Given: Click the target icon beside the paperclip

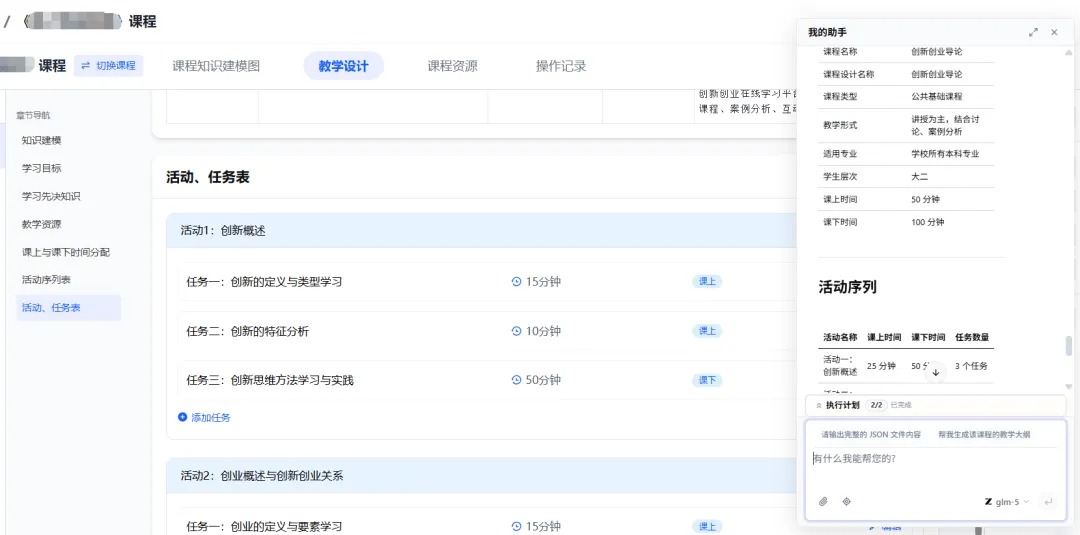Looking at the screenshot, I should tap(847, 502).
